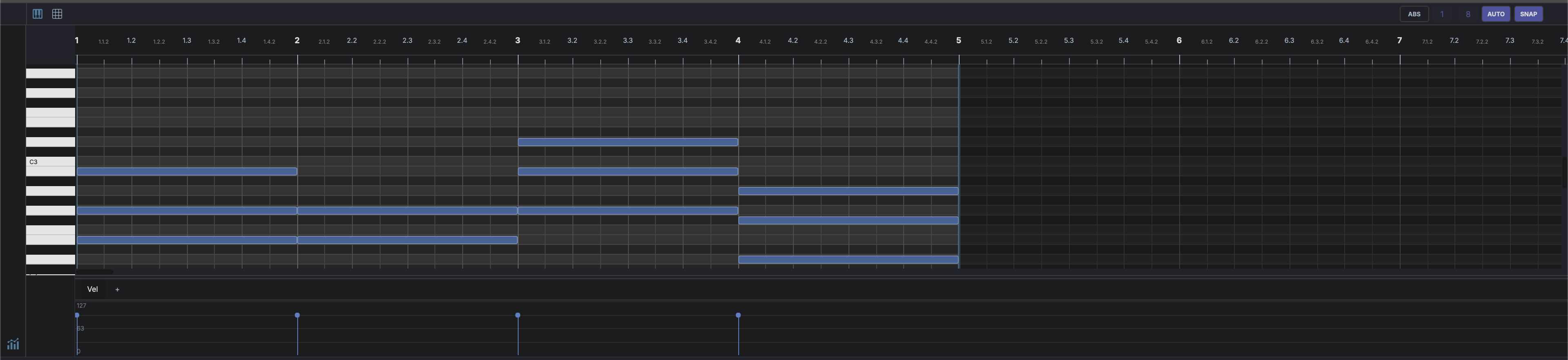1568x360 pixels.
Task: Select the G2 note in bar 1
Action: coord(187,210)
